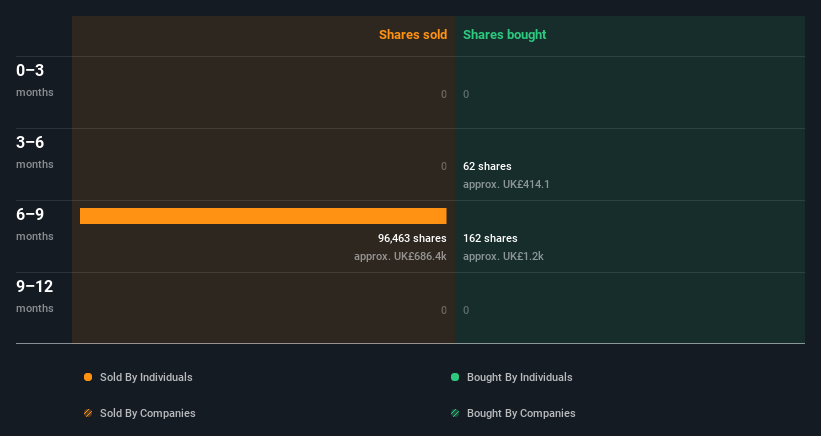Select the Bought By Individuals legend label

[519, 377]
